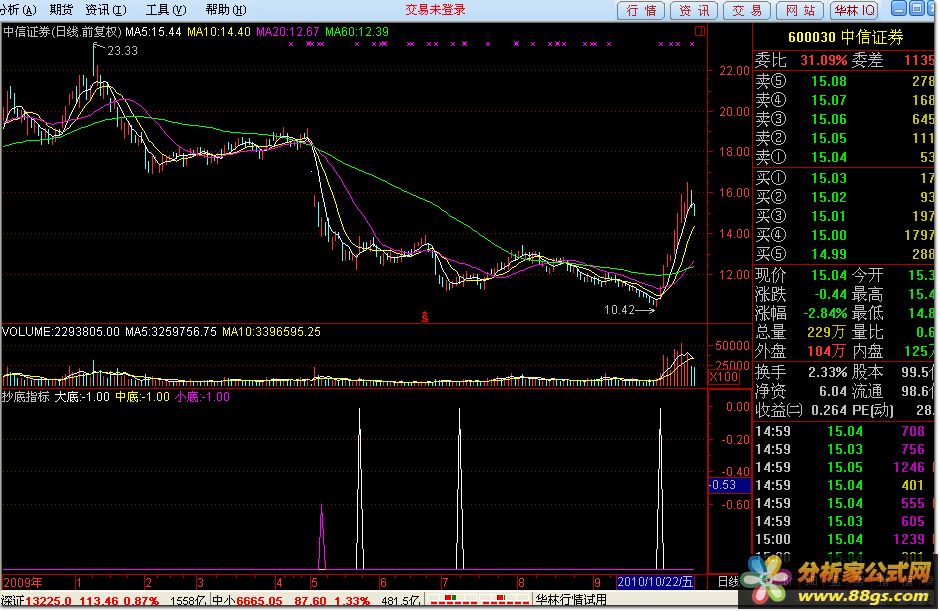Click the 华林行情试用 status bar text
This screenshot has height=611, width=940.
[571, 600]
